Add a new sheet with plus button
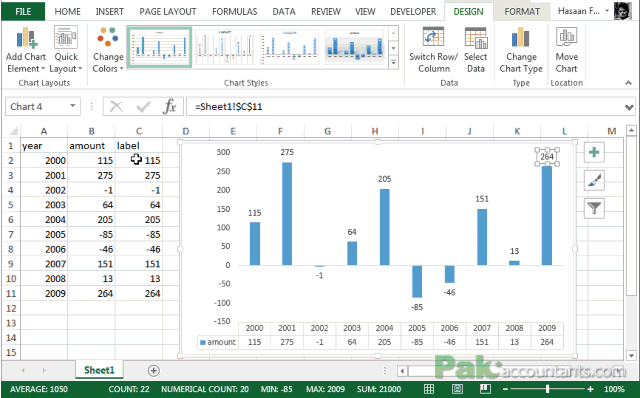The height and width of the screenshot is (398, 640). tap(153, 371)
